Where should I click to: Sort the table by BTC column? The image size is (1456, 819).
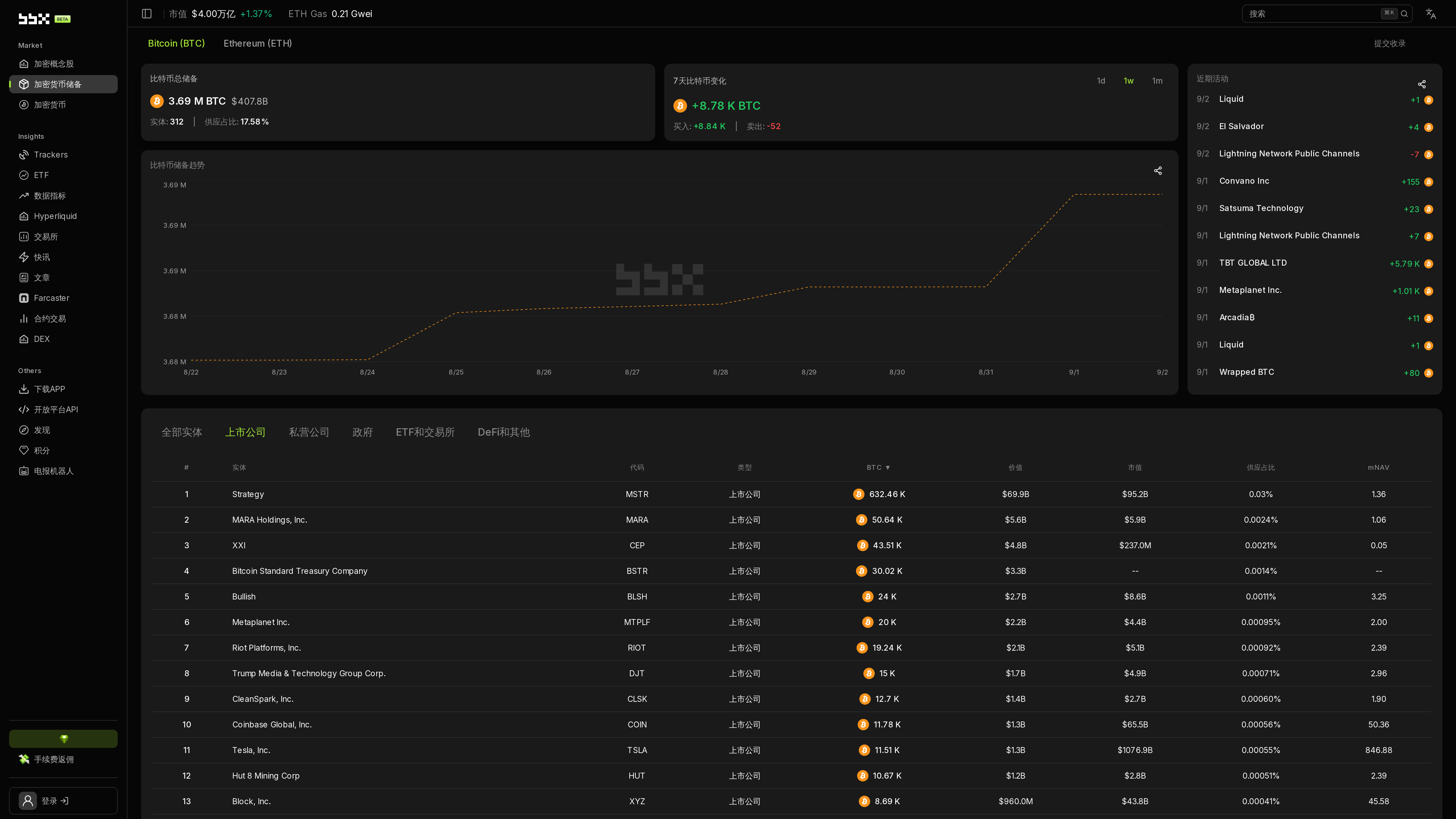[878, 468]
